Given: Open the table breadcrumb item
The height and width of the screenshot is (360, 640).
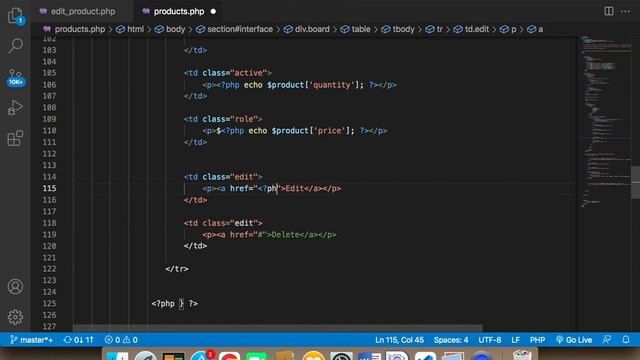Looking at the screenshot, I should coord(356,29).
